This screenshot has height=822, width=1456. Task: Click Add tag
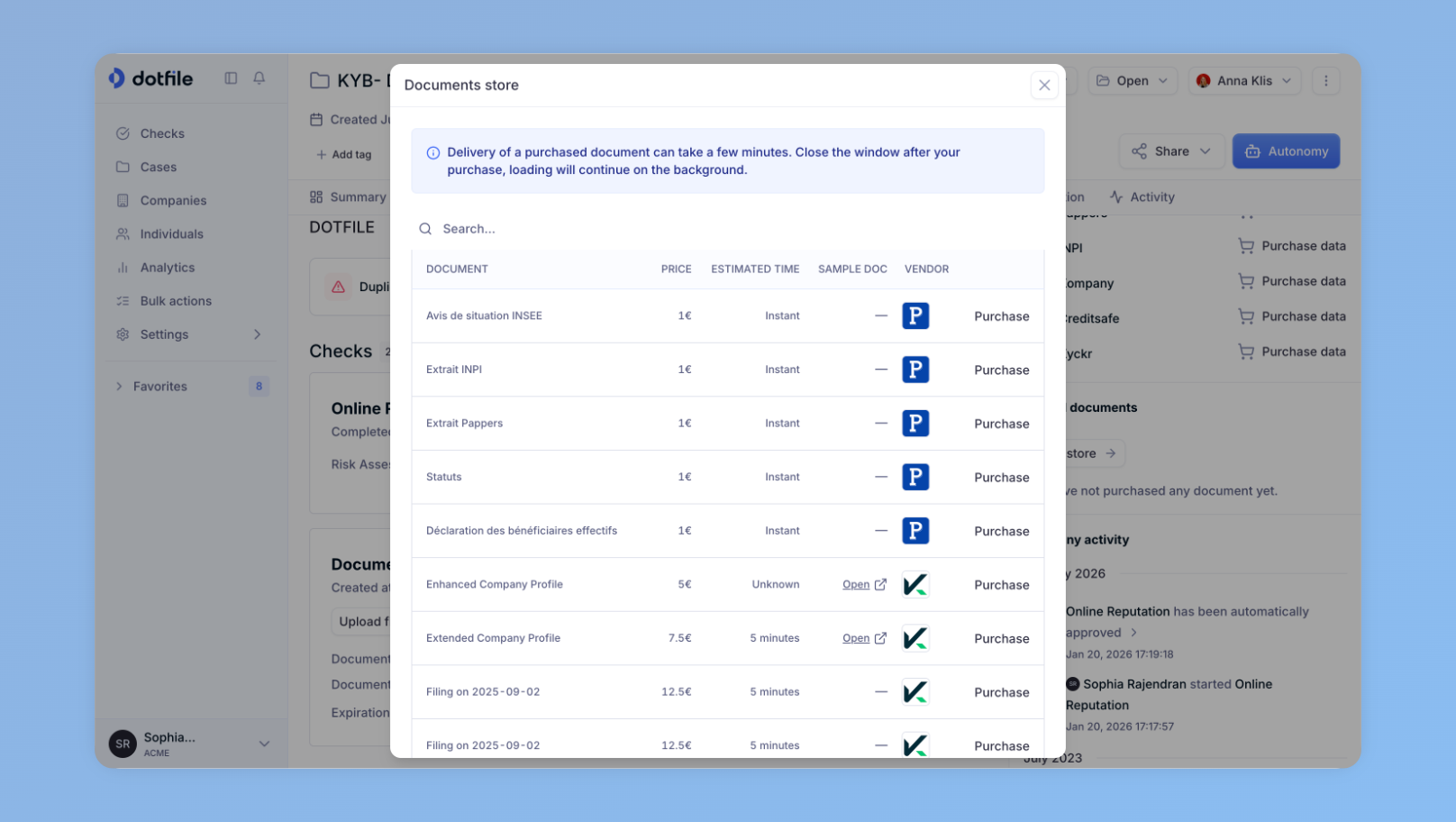344,155
